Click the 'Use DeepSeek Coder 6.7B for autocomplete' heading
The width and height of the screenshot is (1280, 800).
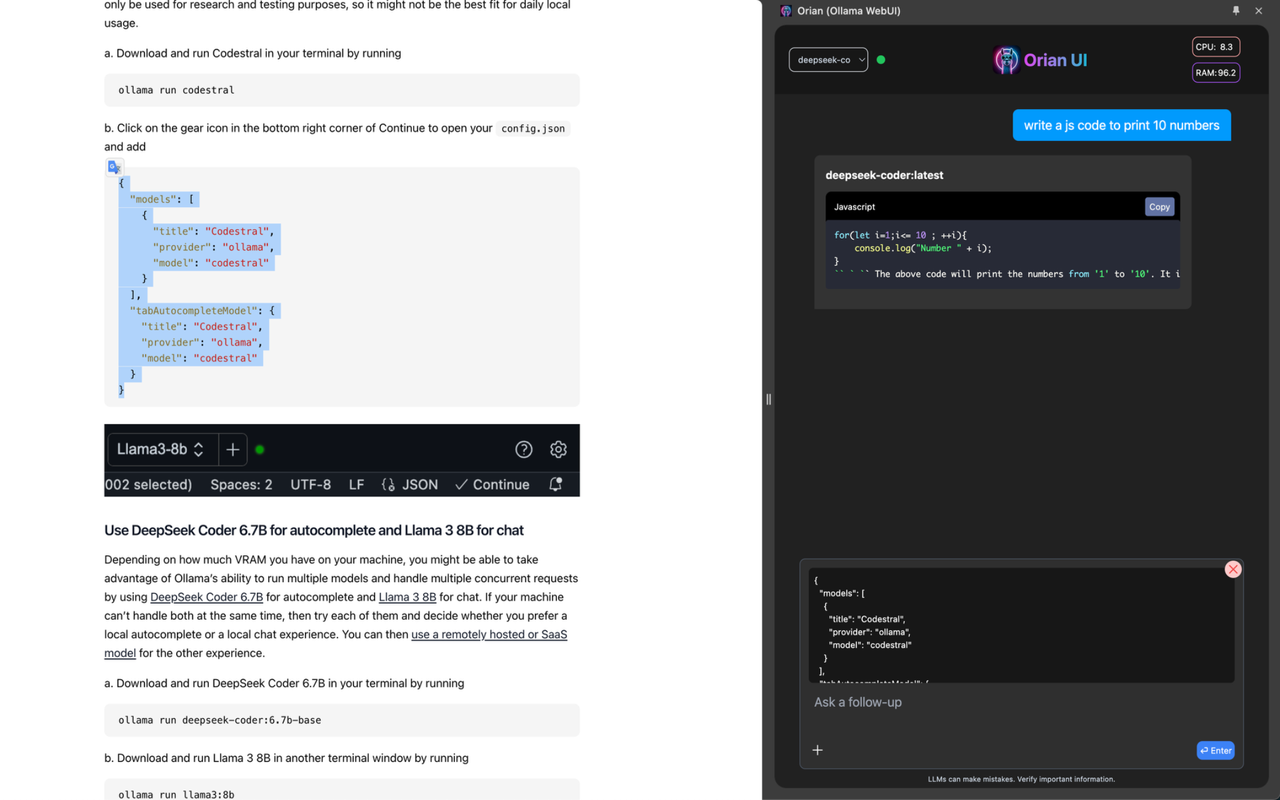click(314, 530)
